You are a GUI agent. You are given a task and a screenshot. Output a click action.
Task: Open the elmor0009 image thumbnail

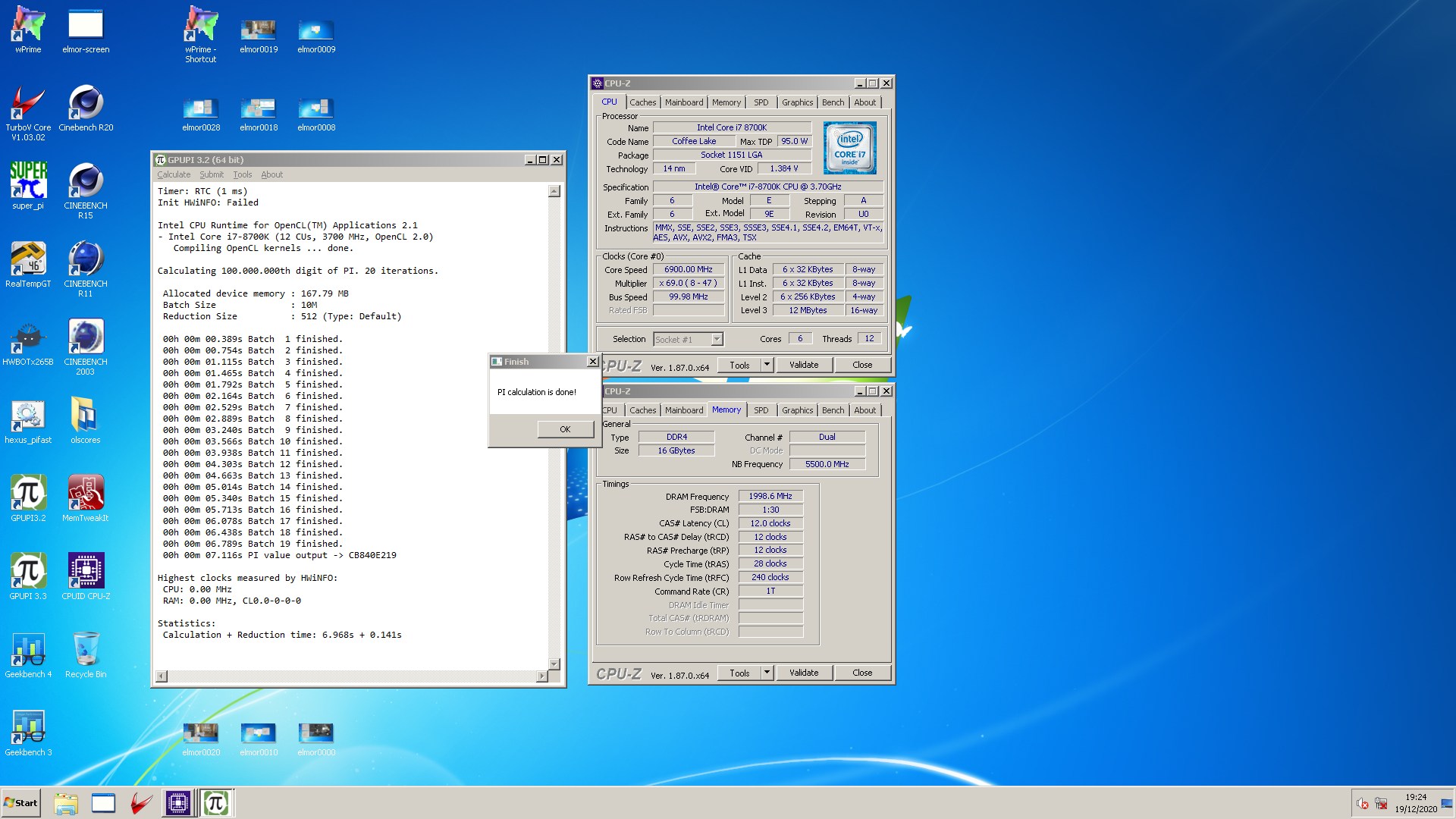click(316, 36)
